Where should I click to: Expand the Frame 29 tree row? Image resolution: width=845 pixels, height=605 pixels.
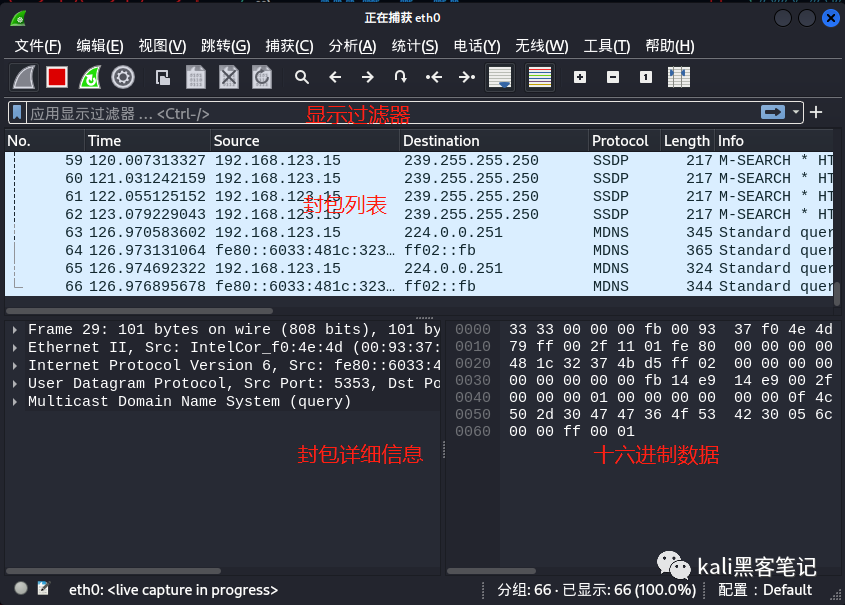coord(15,329)
